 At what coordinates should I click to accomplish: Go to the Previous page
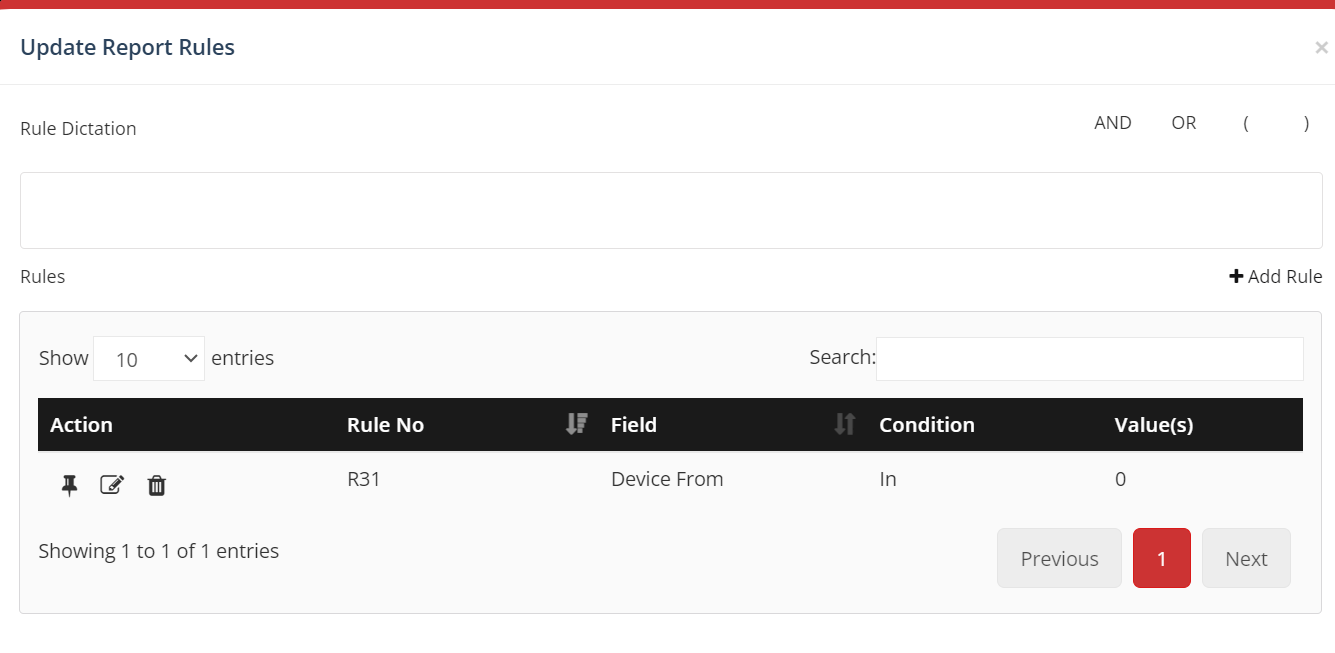(x=1058, y=558)
